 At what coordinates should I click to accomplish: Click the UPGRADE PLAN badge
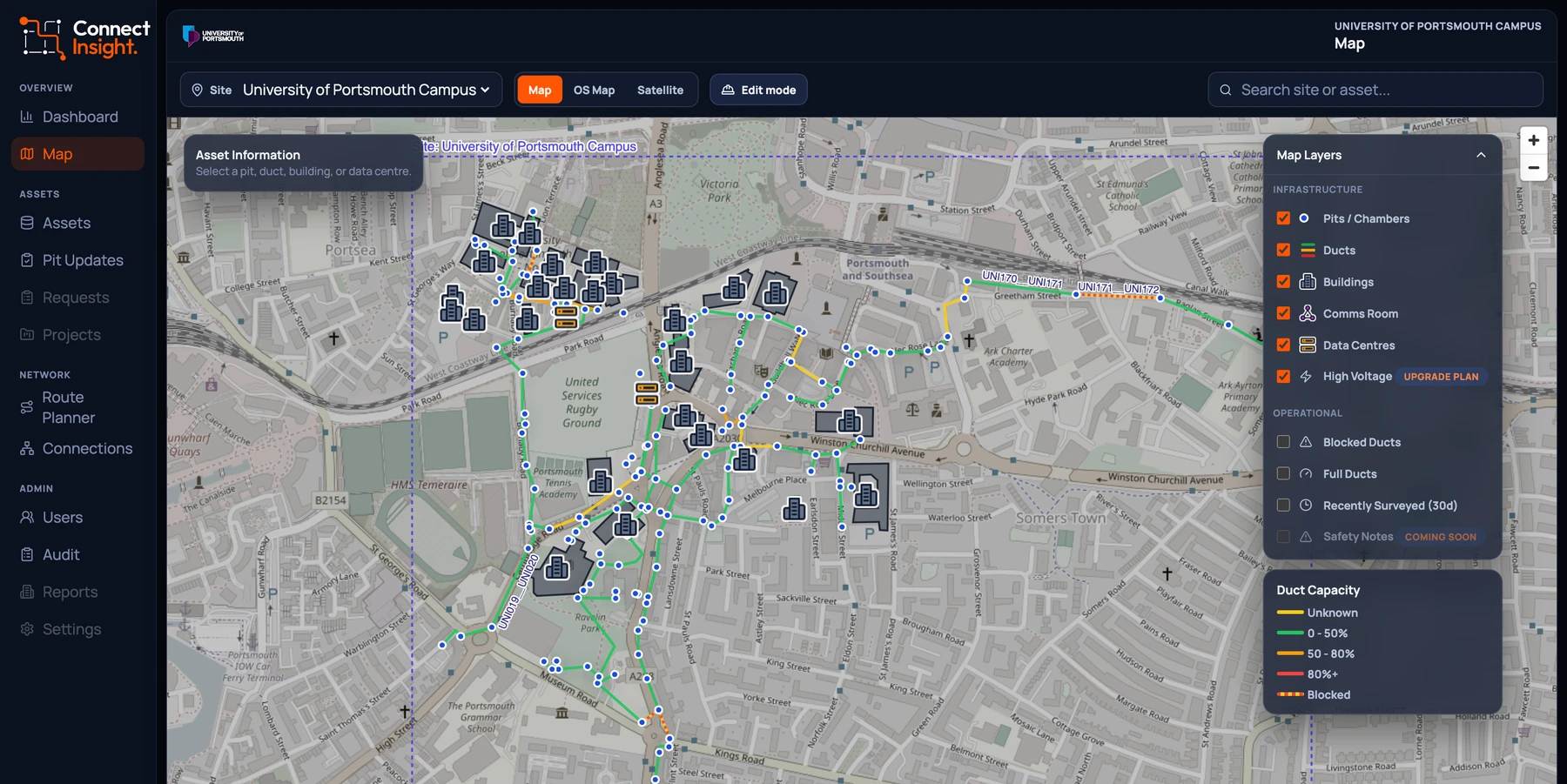1441,377
